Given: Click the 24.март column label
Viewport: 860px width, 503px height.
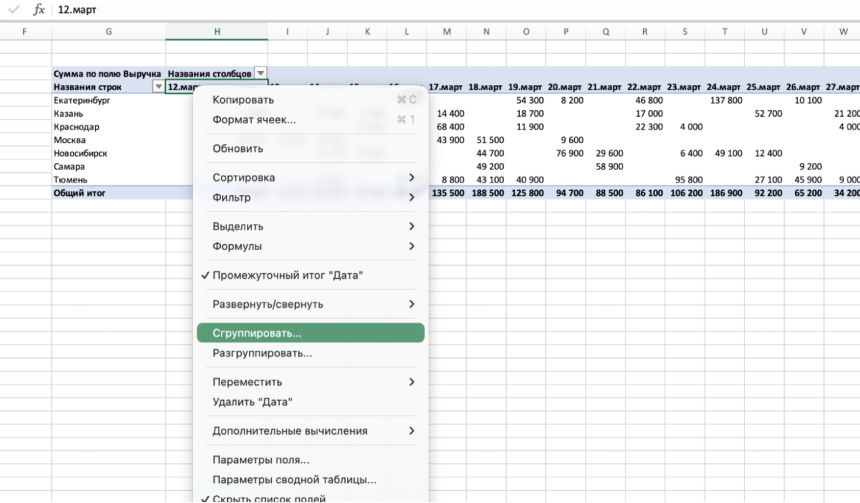Looking at the screenshot, I should 723,87.
